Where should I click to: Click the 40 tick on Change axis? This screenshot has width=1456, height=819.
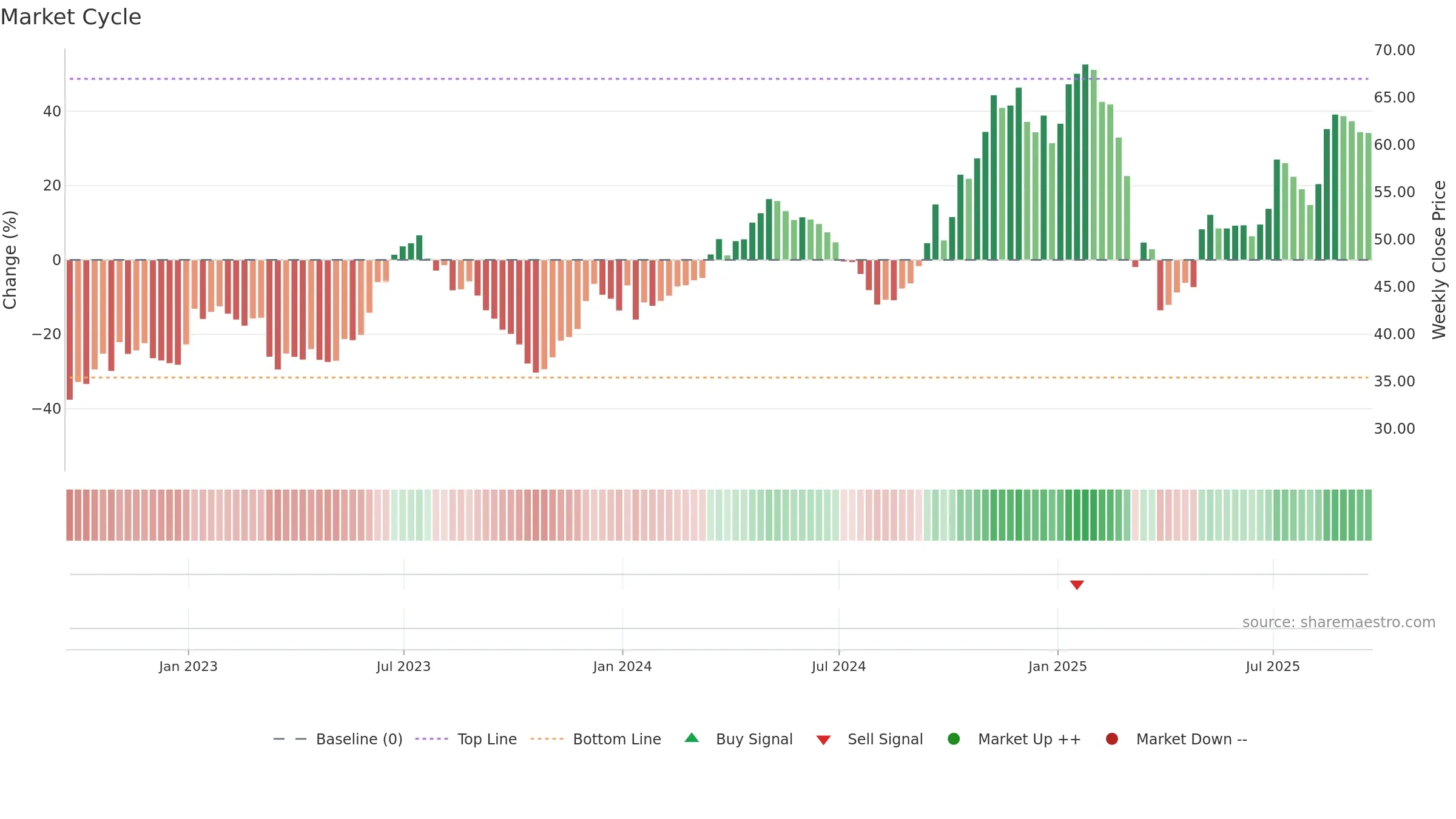[52, 112]
